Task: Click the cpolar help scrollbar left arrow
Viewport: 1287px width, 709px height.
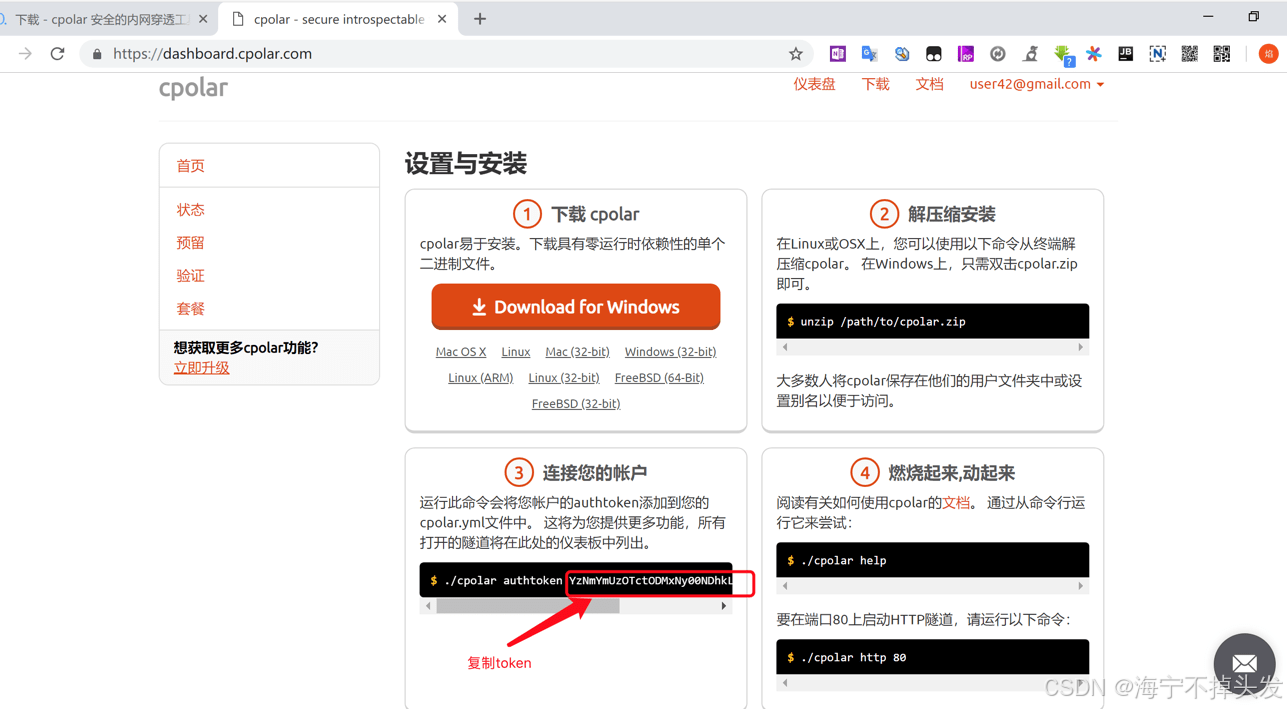Action: (785, 587)
